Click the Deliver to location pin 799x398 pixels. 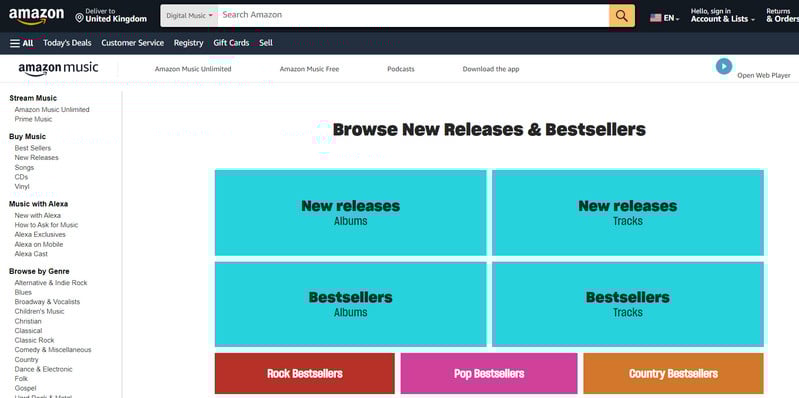(x=79, y=18)
